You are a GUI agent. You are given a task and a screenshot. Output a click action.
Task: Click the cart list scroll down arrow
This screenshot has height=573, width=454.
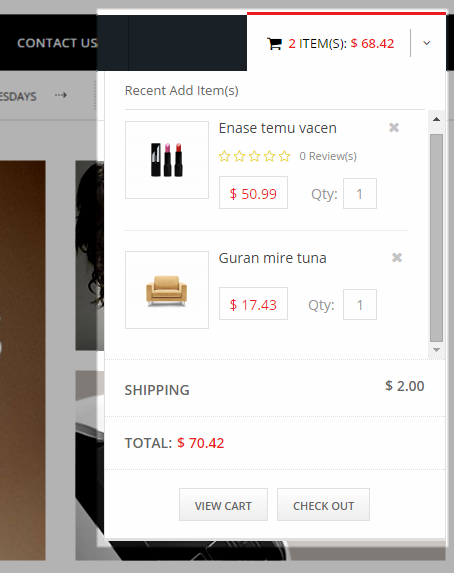(x=436, y=350)
